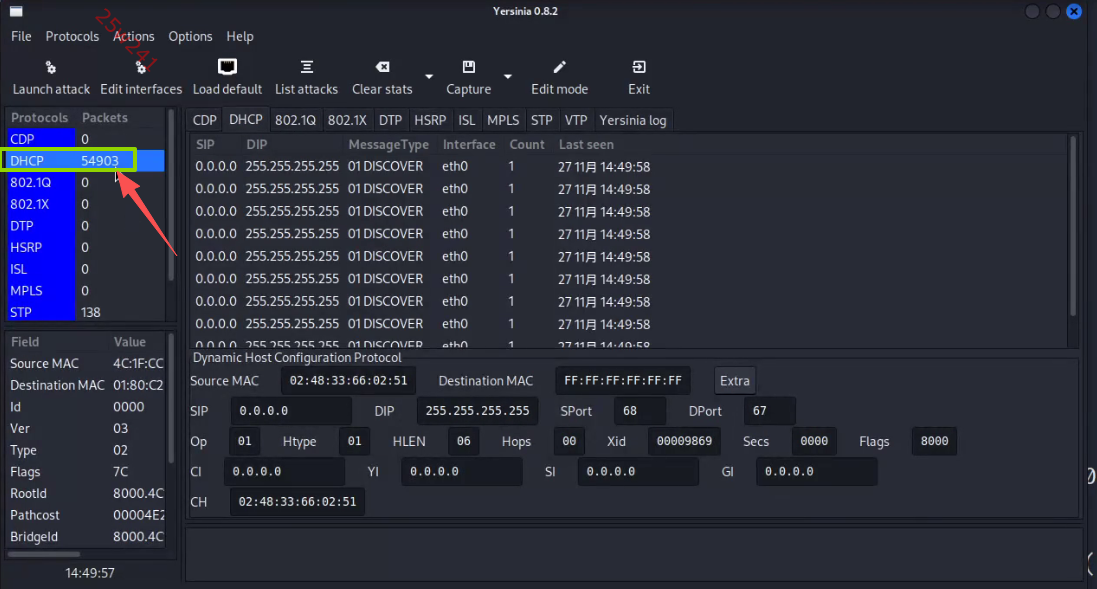The height and width of the screenshot is (589, 1097).
Task: Click the Capture toolbar icon
Action: [469, 67]
